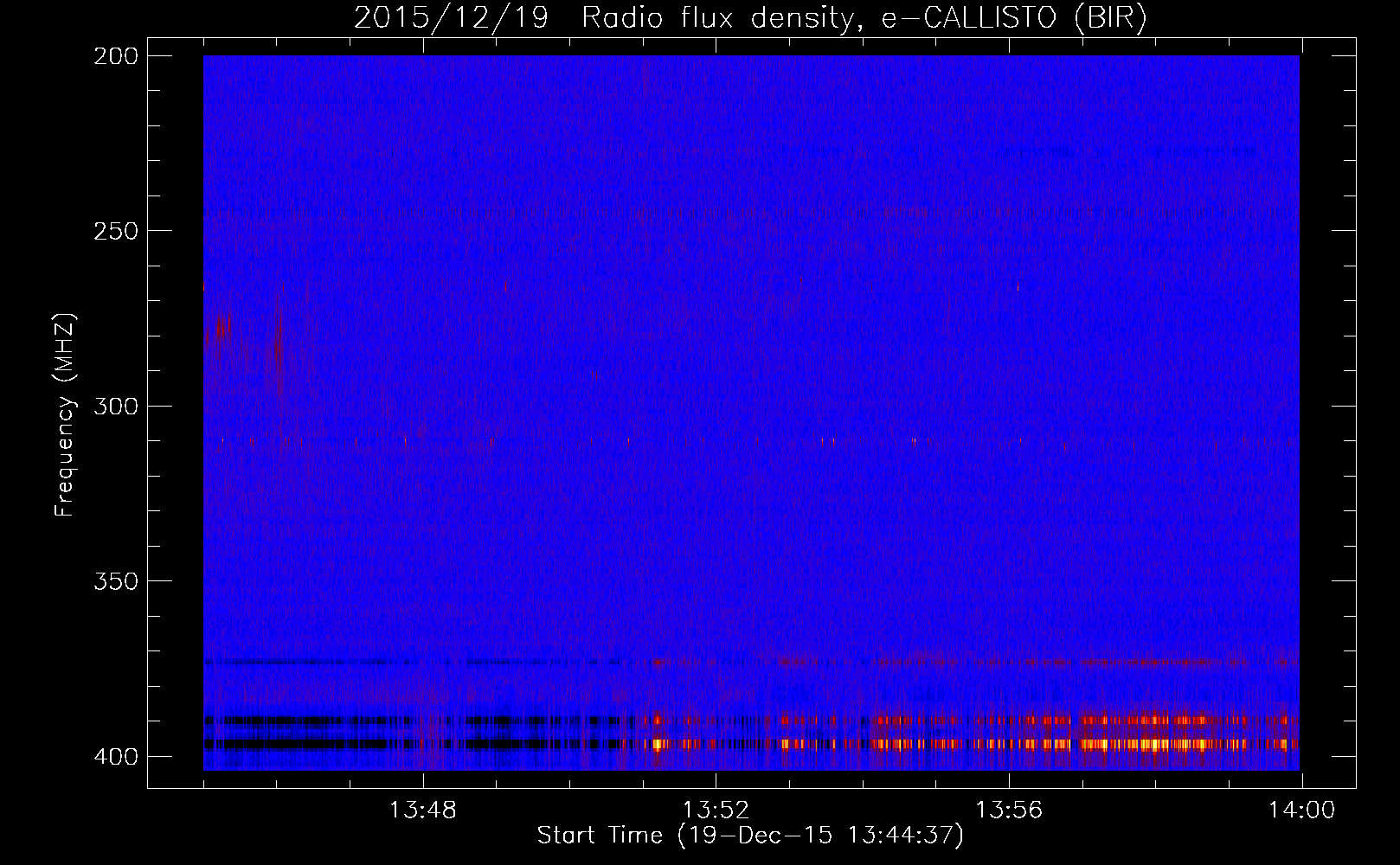Select the 200 frequency tick label
The image size is (1400, 865).
click(116, 56)
